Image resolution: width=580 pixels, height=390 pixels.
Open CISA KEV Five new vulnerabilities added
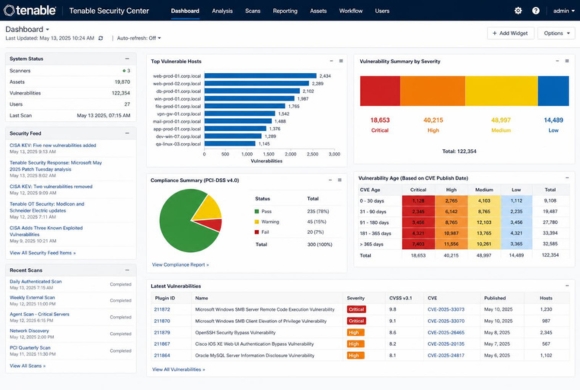coord(53,145)
